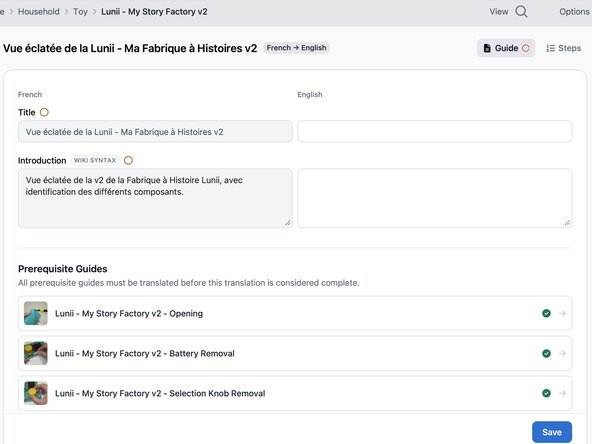Open the Household breadcrumb link
The width and height of the screenshot is (592, 444).
click(x=39, y=12)
